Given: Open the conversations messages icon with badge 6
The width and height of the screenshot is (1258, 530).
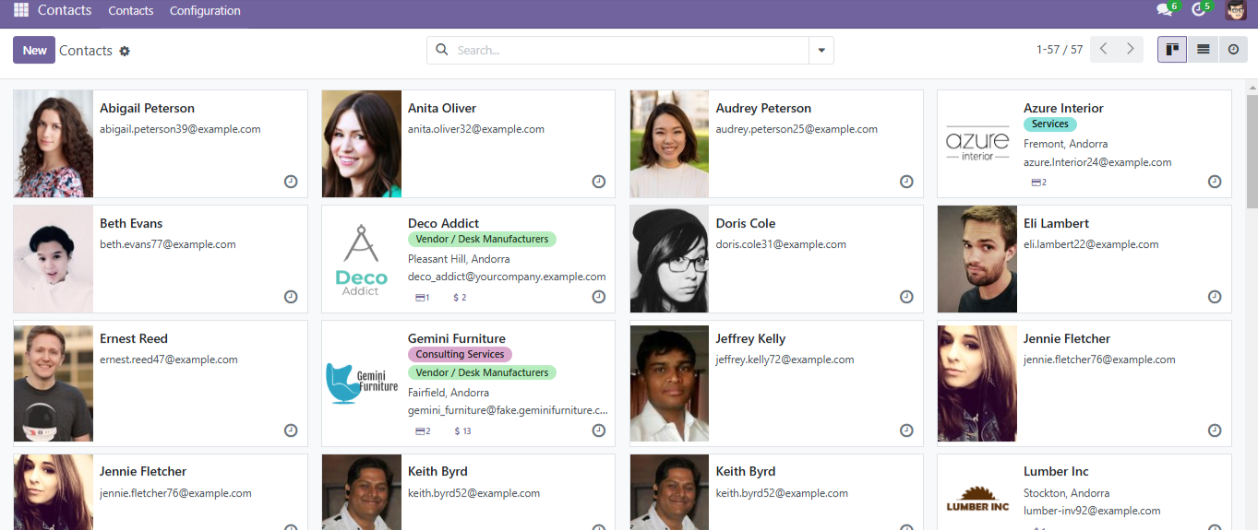Looking at the screenshot, I should pos(1166,10).
